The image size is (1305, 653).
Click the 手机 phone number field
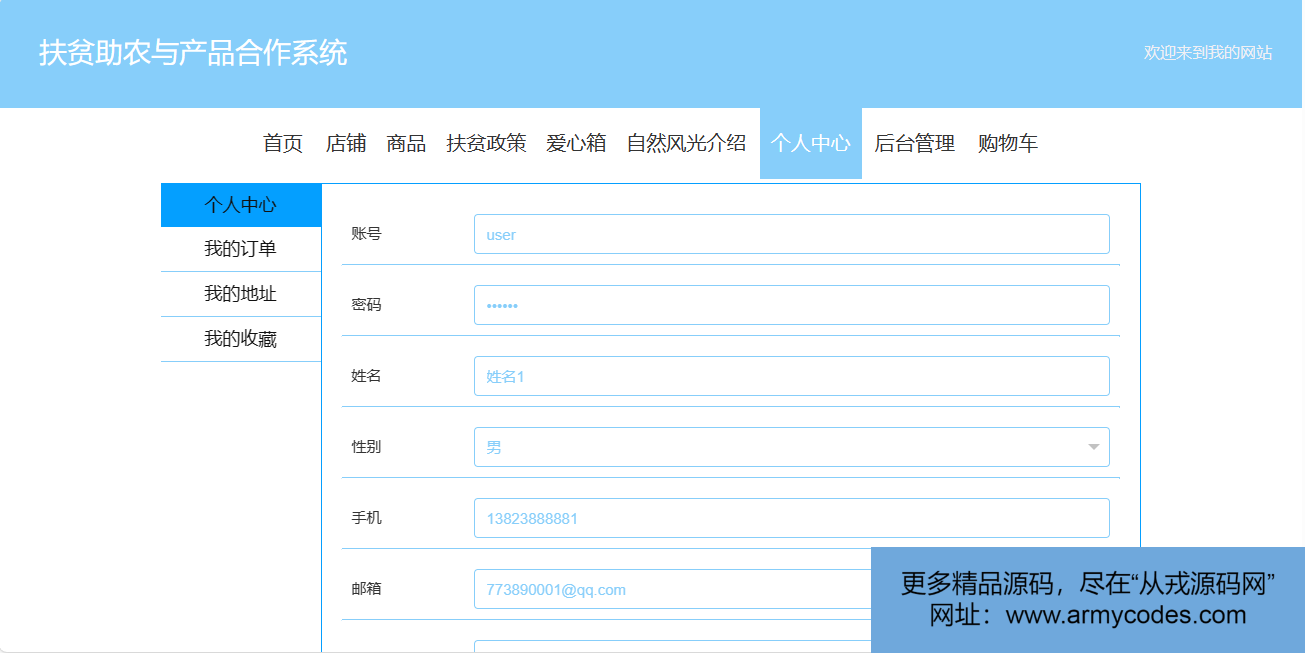pos(791,518)
